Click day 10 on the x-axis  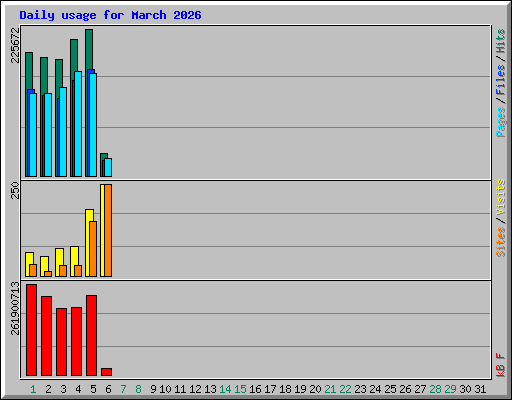coord(165,389)
